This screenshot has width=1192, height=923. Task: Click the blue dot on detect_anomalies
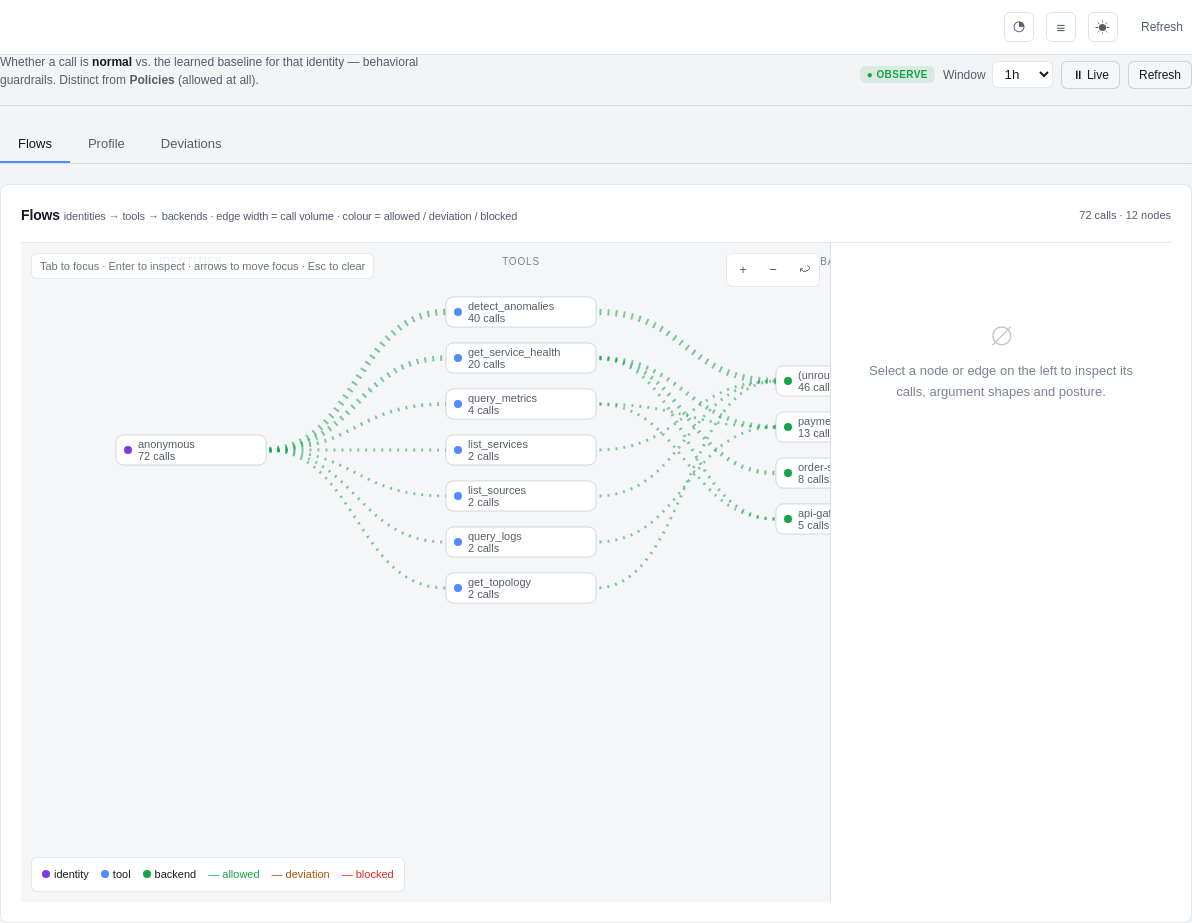click(x=458, y=312)
